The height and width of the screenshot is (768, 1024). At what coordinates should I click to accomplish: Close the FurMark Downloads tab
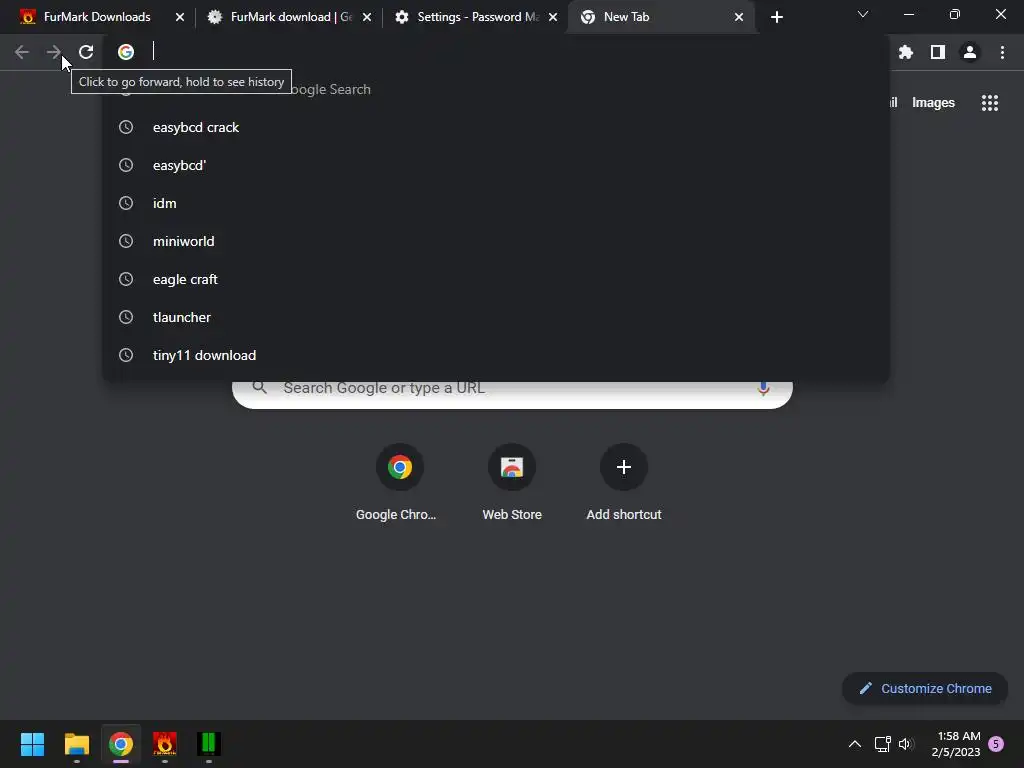pos(180,17)
